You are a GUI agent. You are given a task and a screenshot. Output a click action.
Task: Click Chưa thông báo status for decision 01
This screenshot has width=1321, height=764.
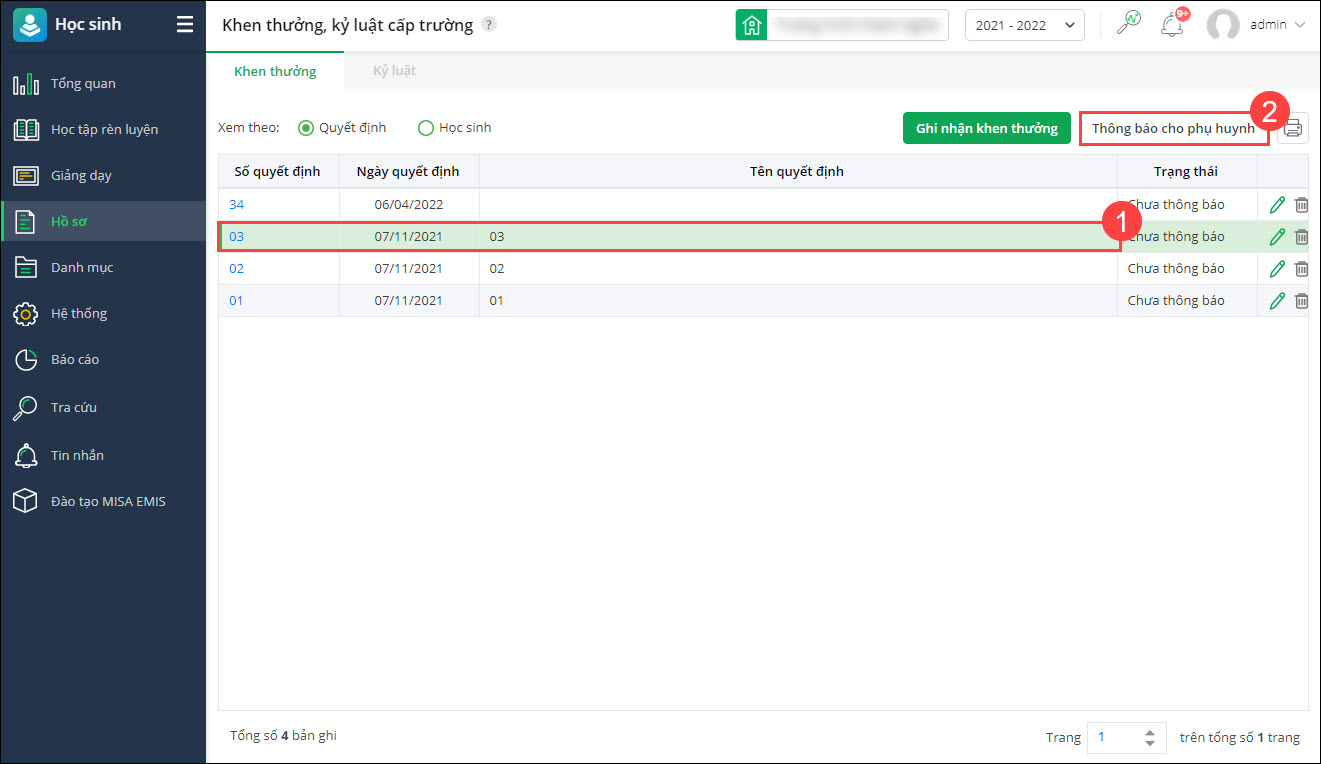pos(1176,301)
